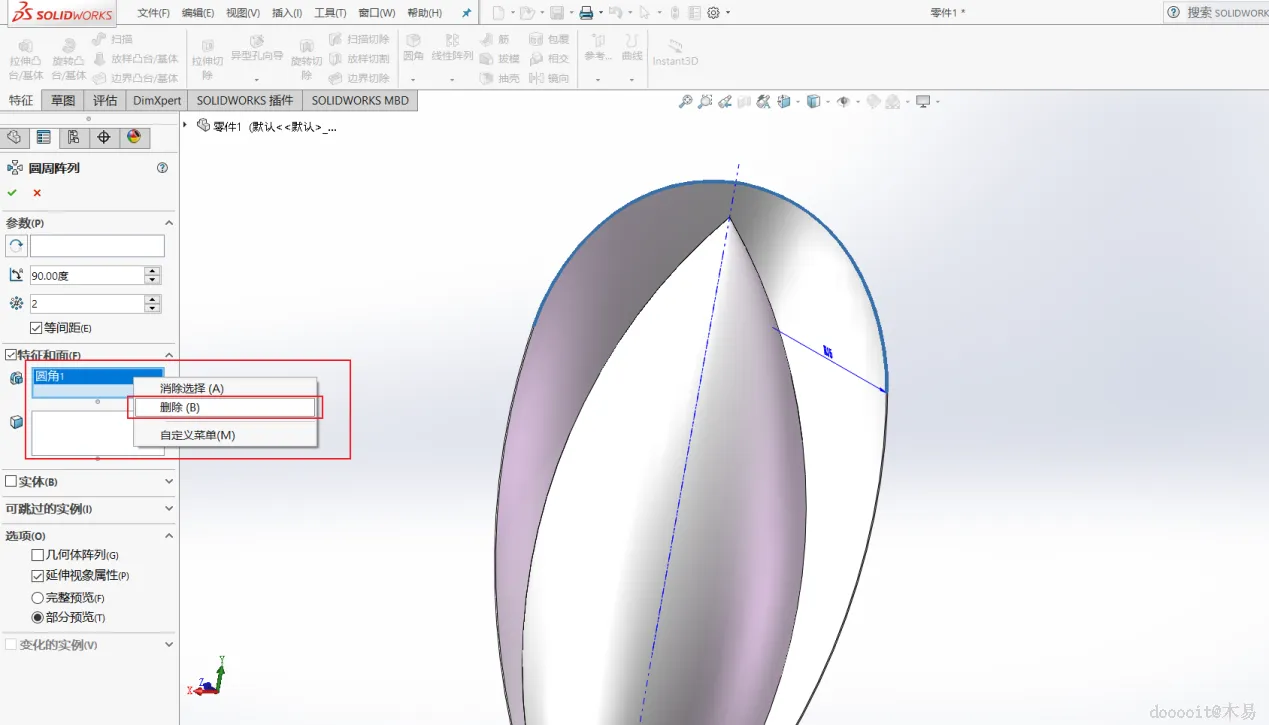Open the 视图(V) menu
Screen dimensions: 1269x725
click(243, 13)
